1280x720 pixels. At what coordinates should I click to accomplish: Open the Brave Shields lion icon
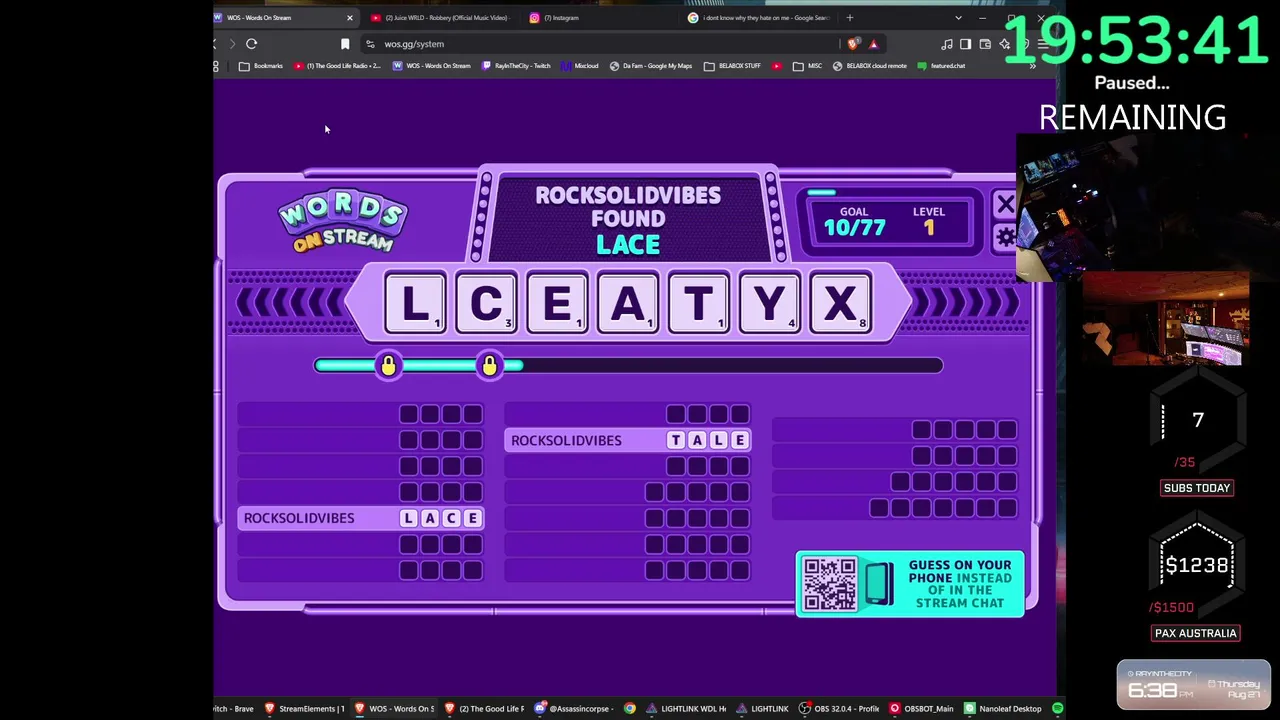(853, 44)
